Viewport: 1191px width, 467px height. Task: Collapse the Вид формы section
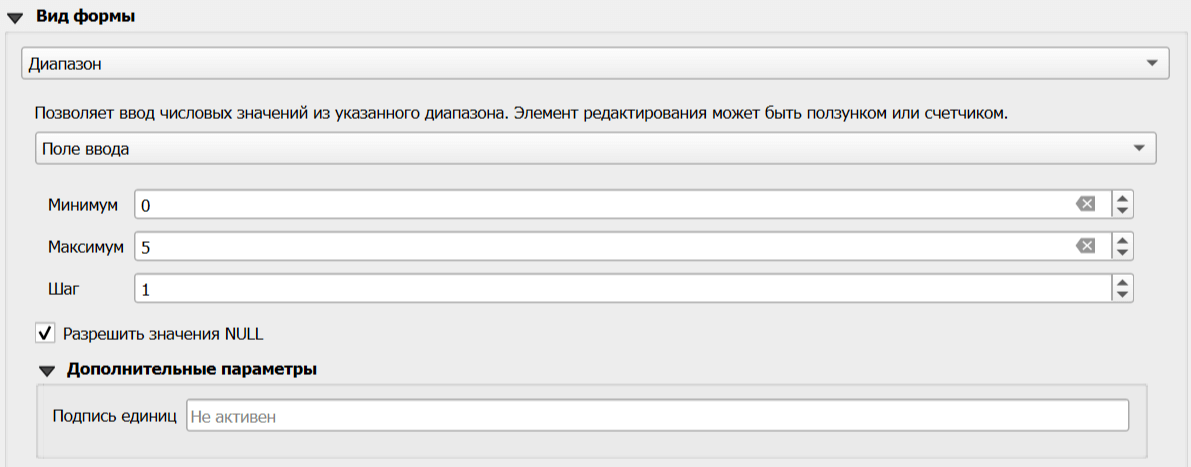[x=14, y=17]
